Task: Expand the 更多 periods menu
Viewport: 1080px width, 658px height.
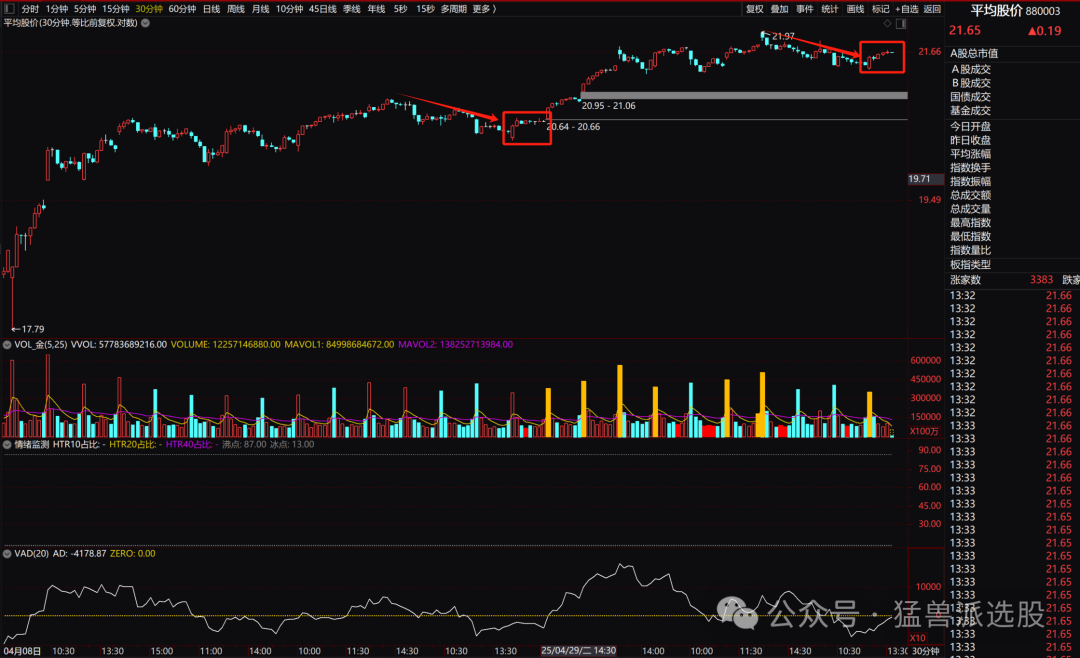Action: pos(484,9)
